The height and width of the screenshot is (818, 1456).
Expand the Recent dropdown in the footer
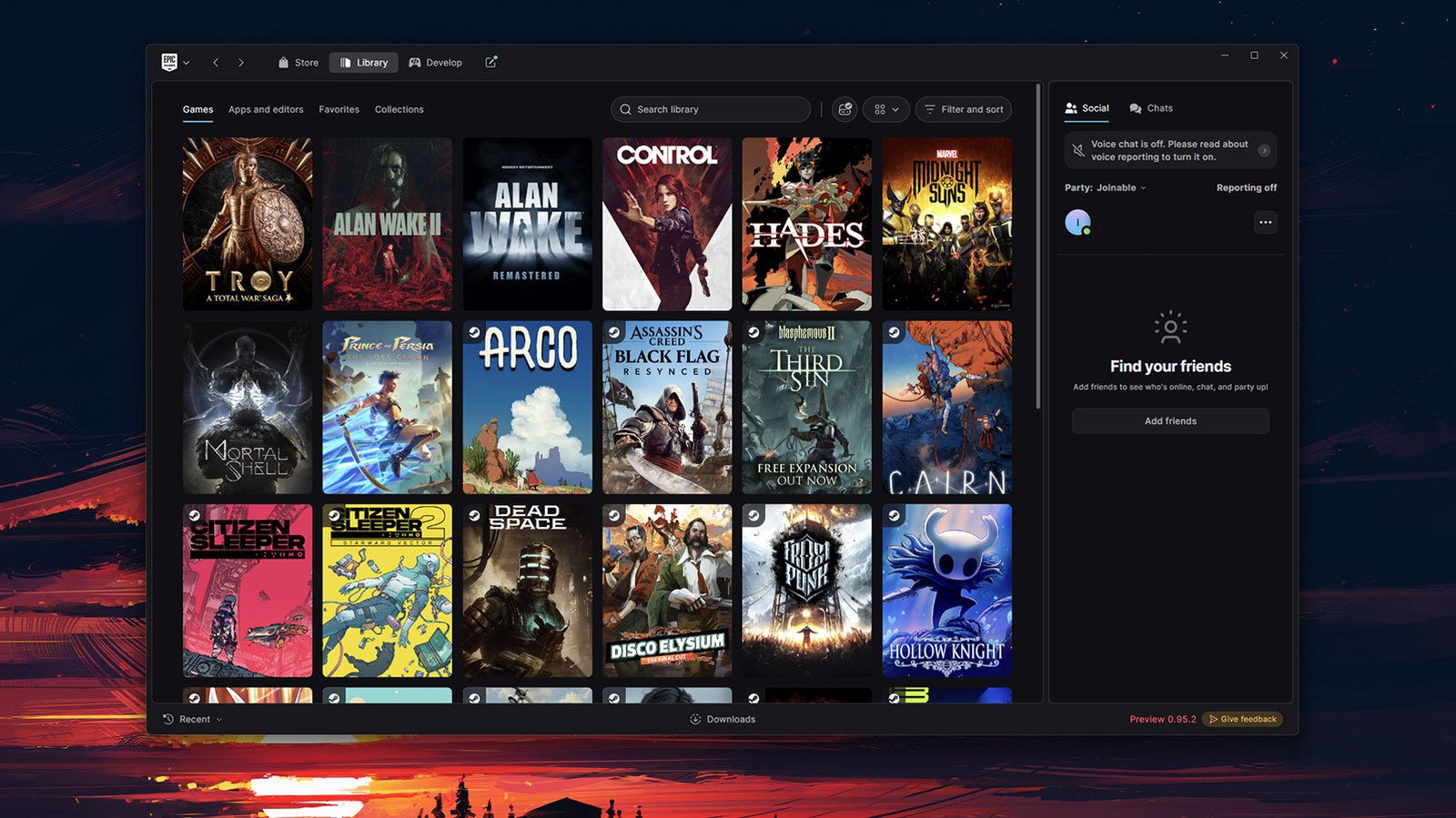(193, 719)
